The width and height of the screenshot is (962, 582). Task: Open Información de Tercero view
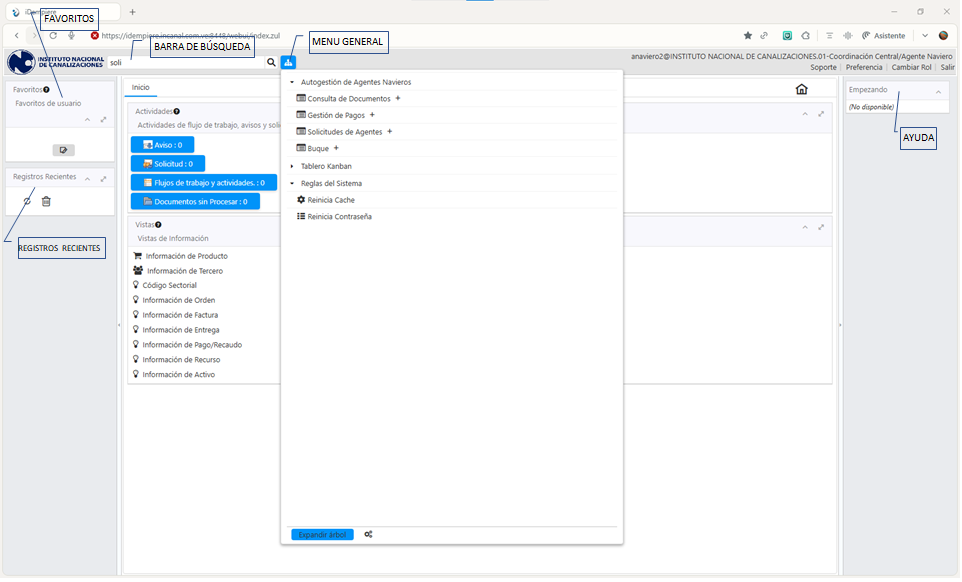pyautogui.click(x=184, y=271)
